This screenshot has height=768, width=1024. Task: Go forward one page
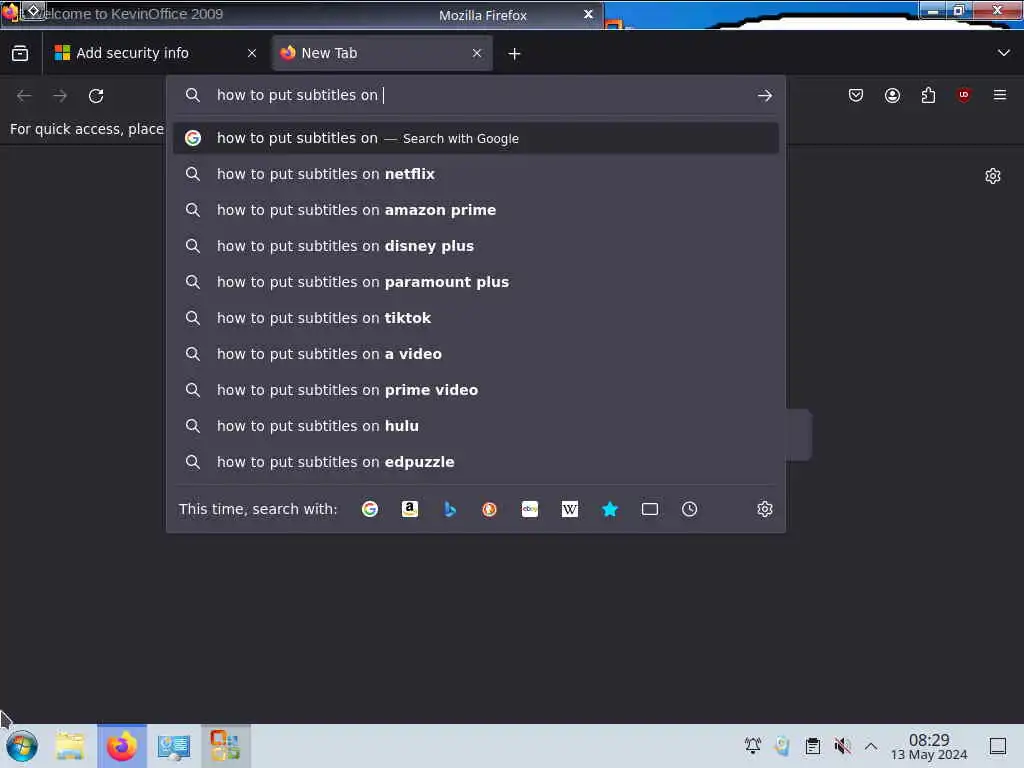click(60, 96)
